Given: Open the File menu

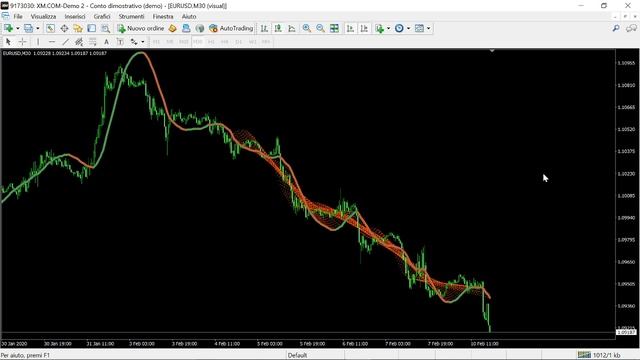Looking at the screenshot, I should (x=18, y=16).
